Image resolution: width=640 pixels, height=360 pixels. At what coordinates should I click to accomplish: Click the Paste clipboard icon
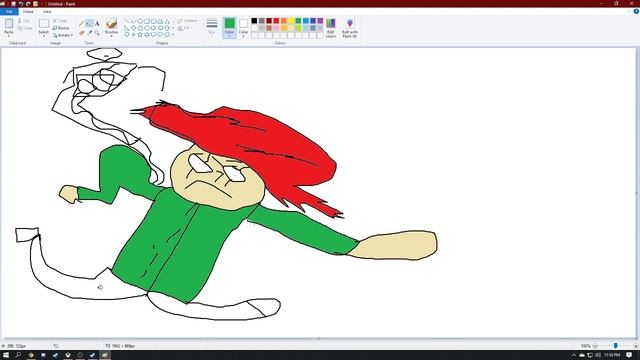tap(9, 24)
